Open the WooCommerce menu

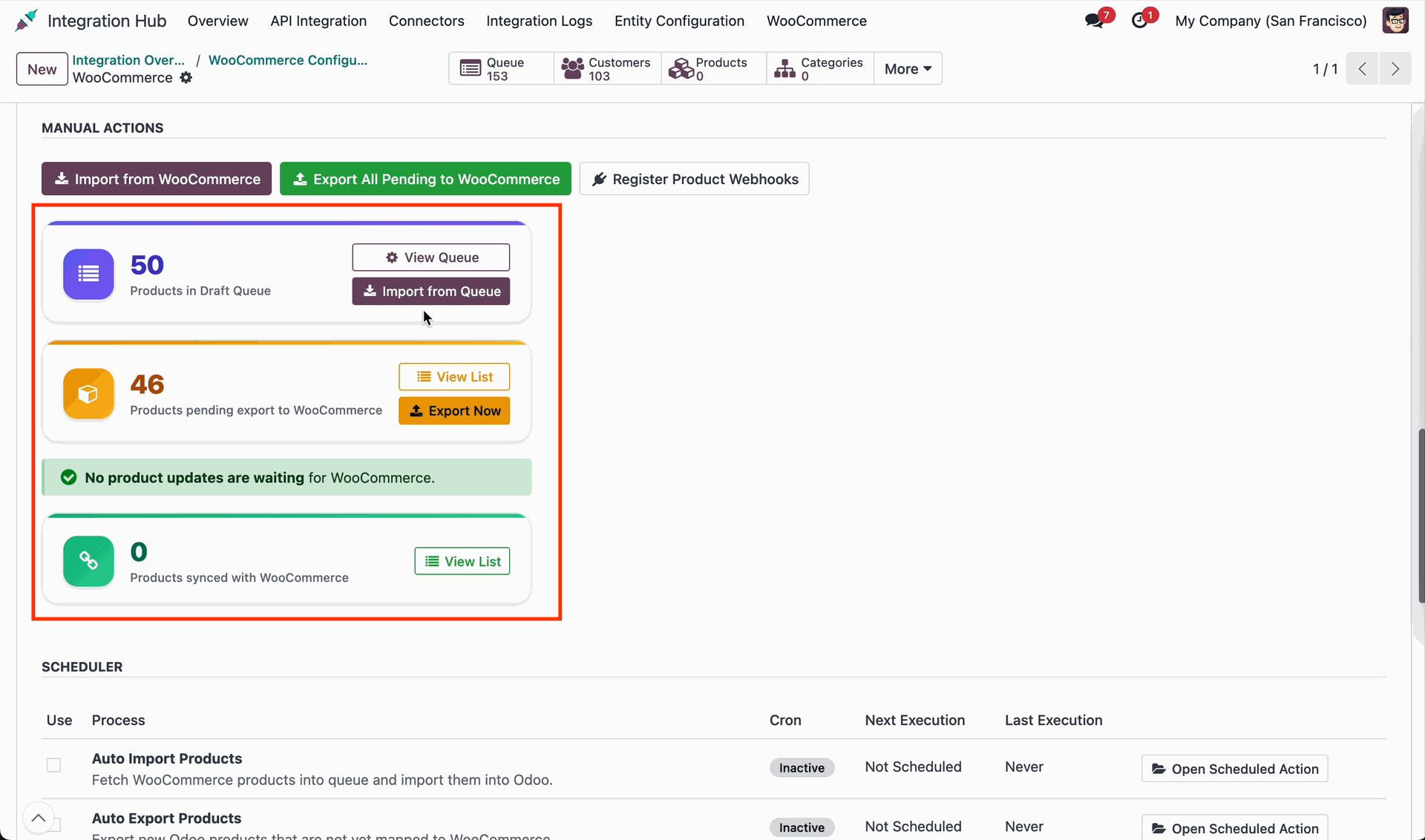816,21
